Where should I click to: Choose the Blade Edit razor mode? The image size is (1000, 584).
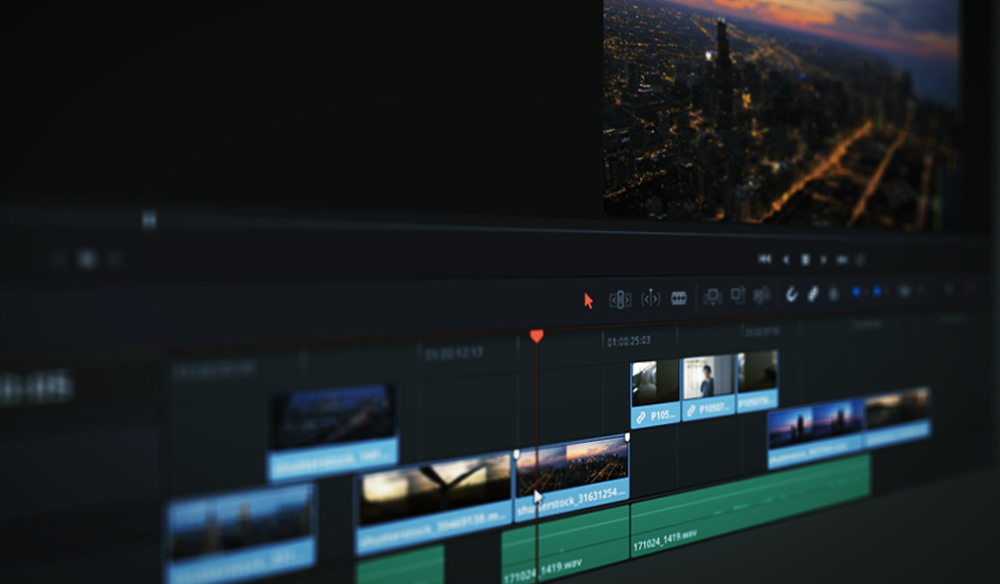[679, 297]
